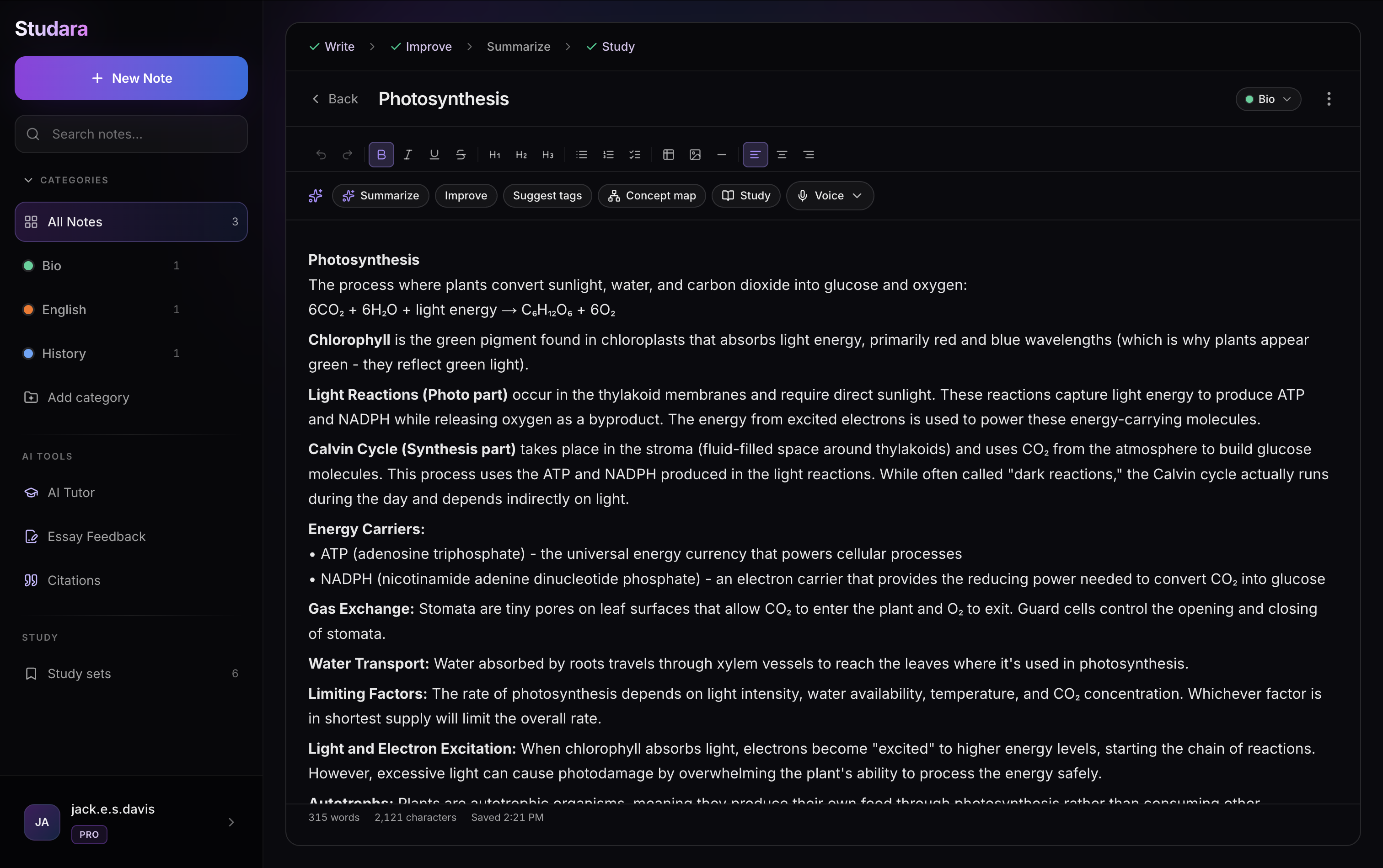
Task: Click the Summarize AI button
Action: click(x=380, y=196)
